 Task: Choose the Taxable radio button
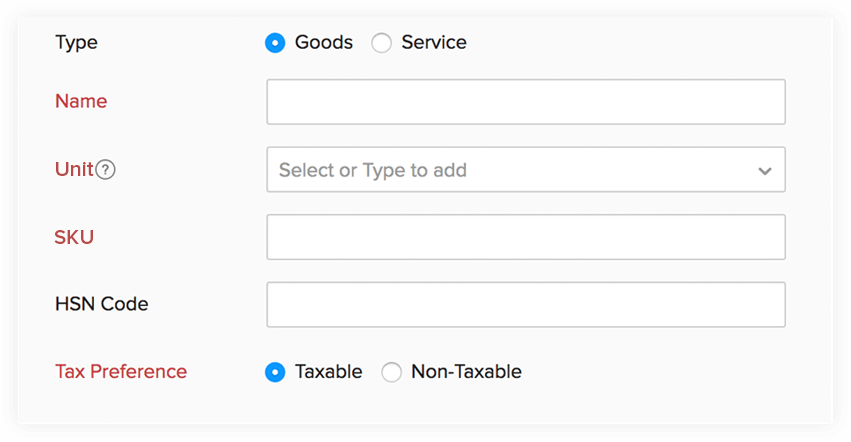275,372
